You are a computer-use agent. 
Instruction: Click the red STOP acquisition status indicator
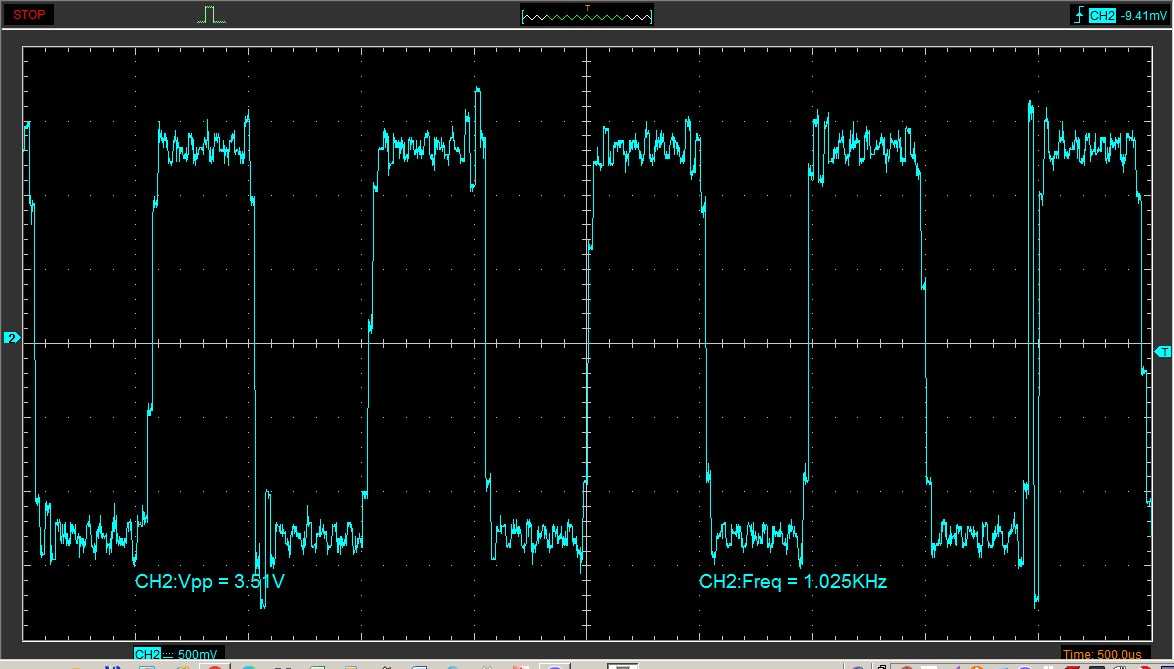pyautogui.click(x=29, y=15)
